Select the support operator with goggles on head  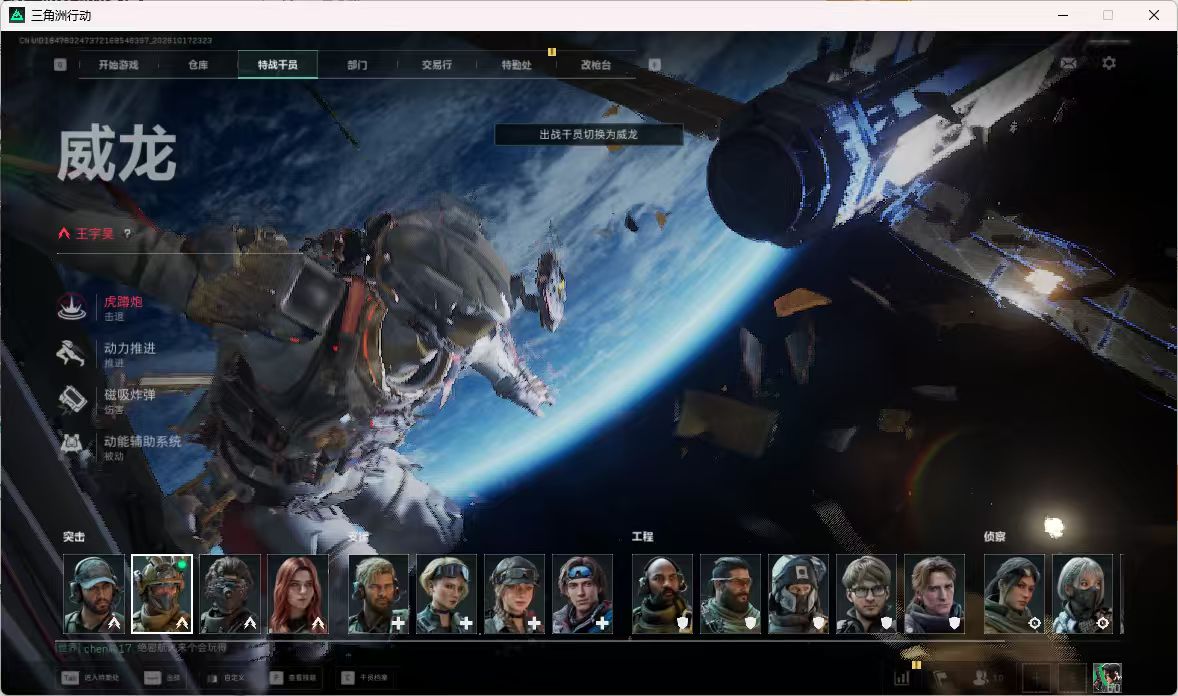pyautogui.click(x=446, y=594)
